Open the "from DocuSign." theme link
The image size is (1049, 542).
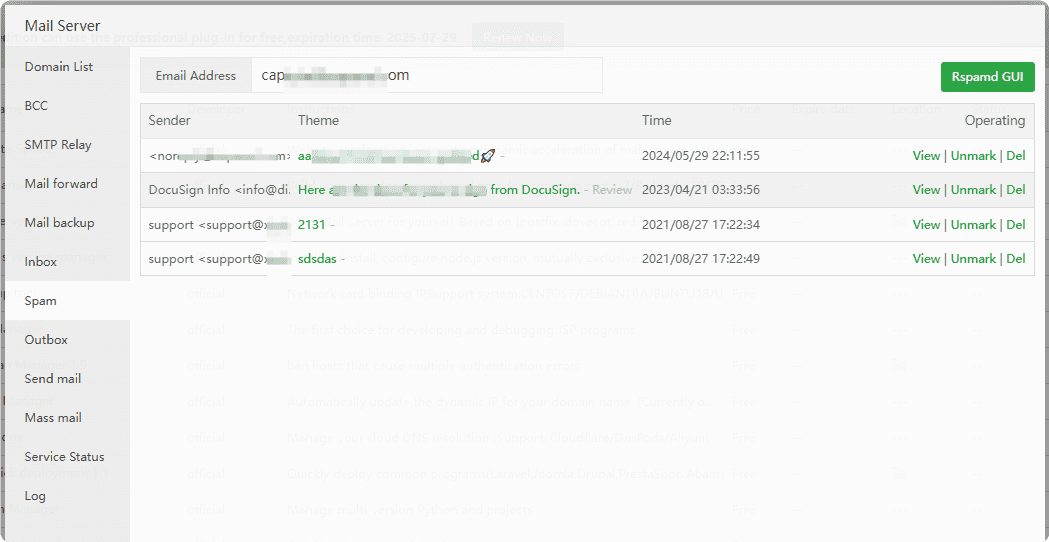535,190
